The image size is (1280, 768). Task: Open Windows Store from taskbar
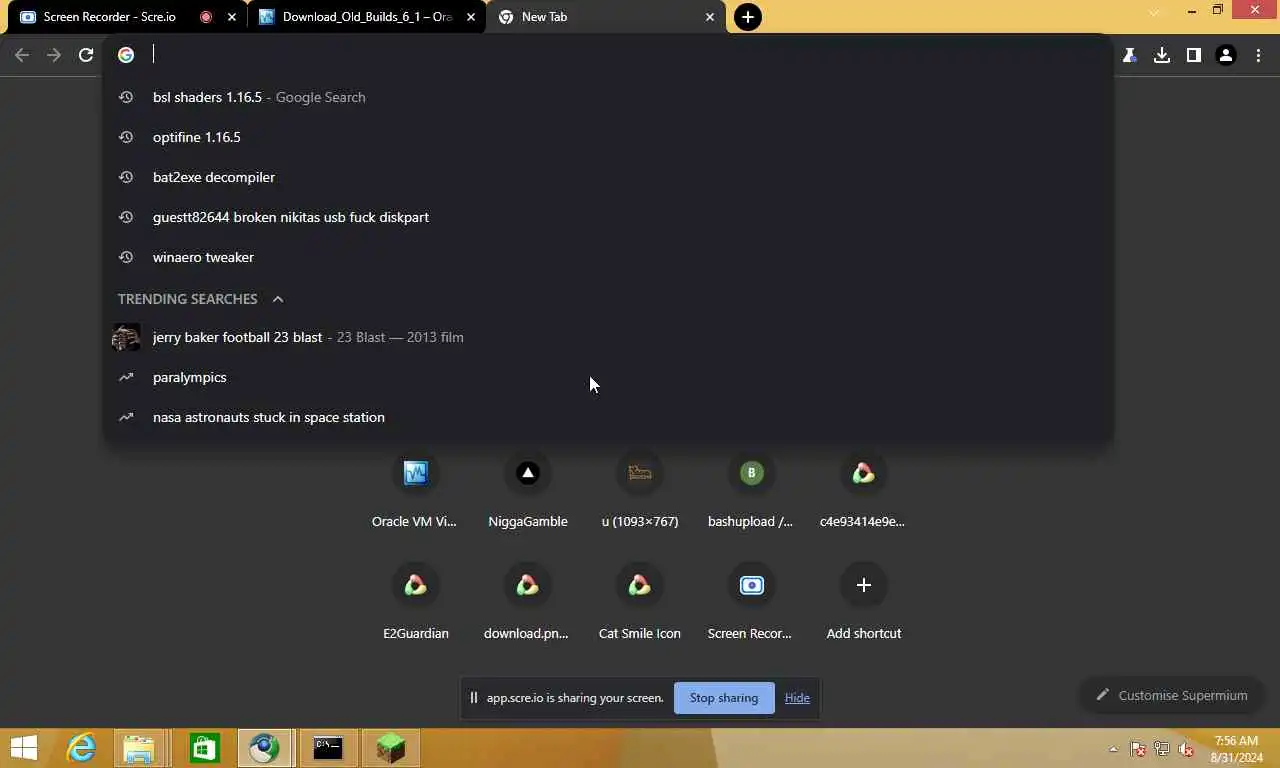click(x=204, y=748)
